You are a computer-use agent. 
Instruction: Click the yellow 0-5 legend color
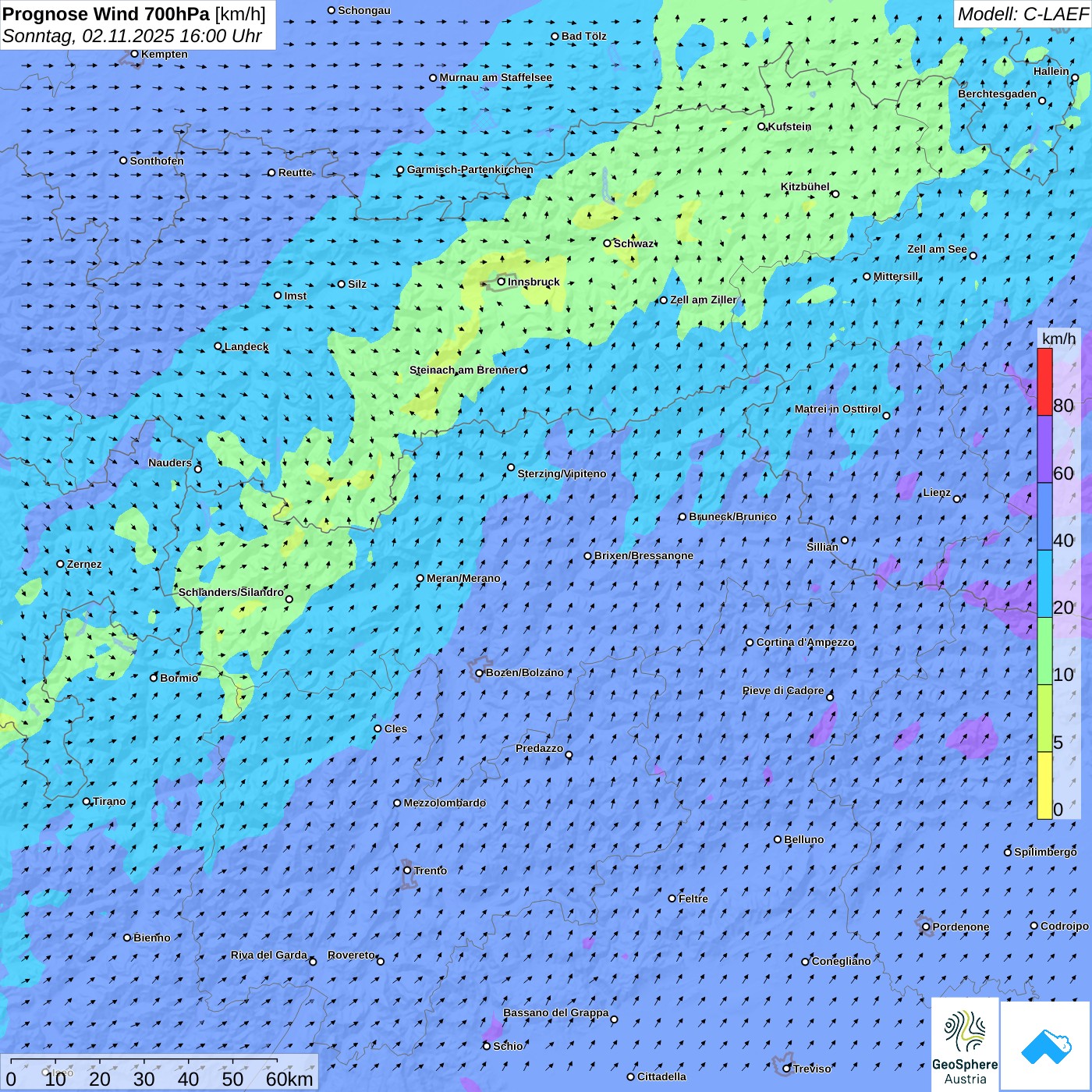1044,785
